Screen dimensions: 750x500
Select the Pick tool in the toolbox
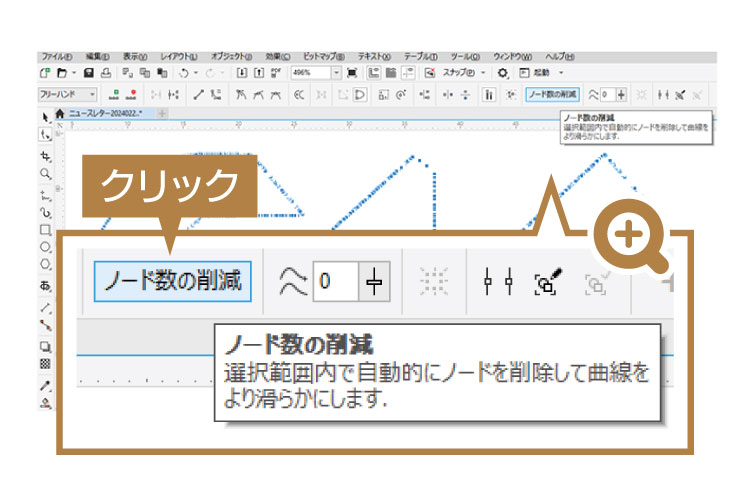[45, 117]
